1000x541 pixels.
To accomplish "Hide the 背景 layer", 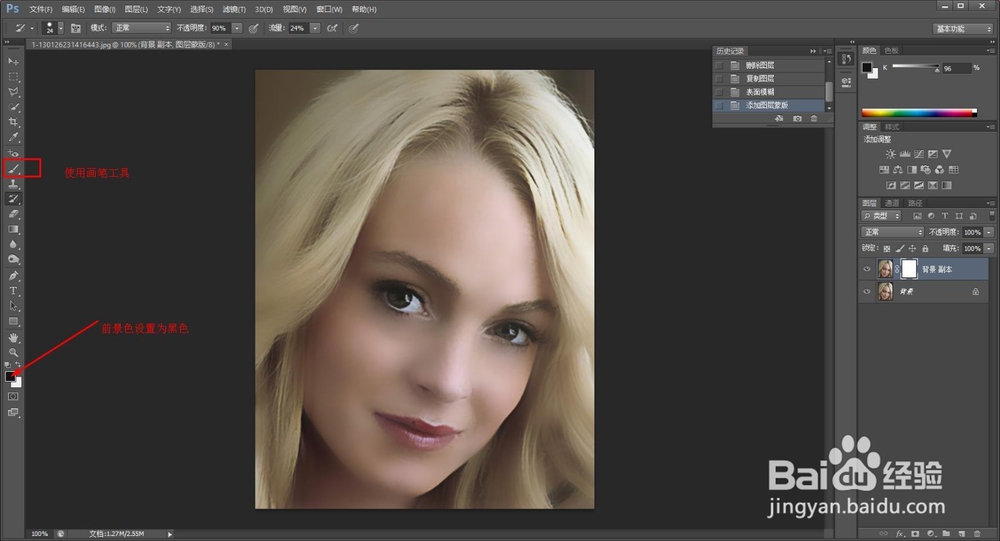I will [x=867, y=292].
